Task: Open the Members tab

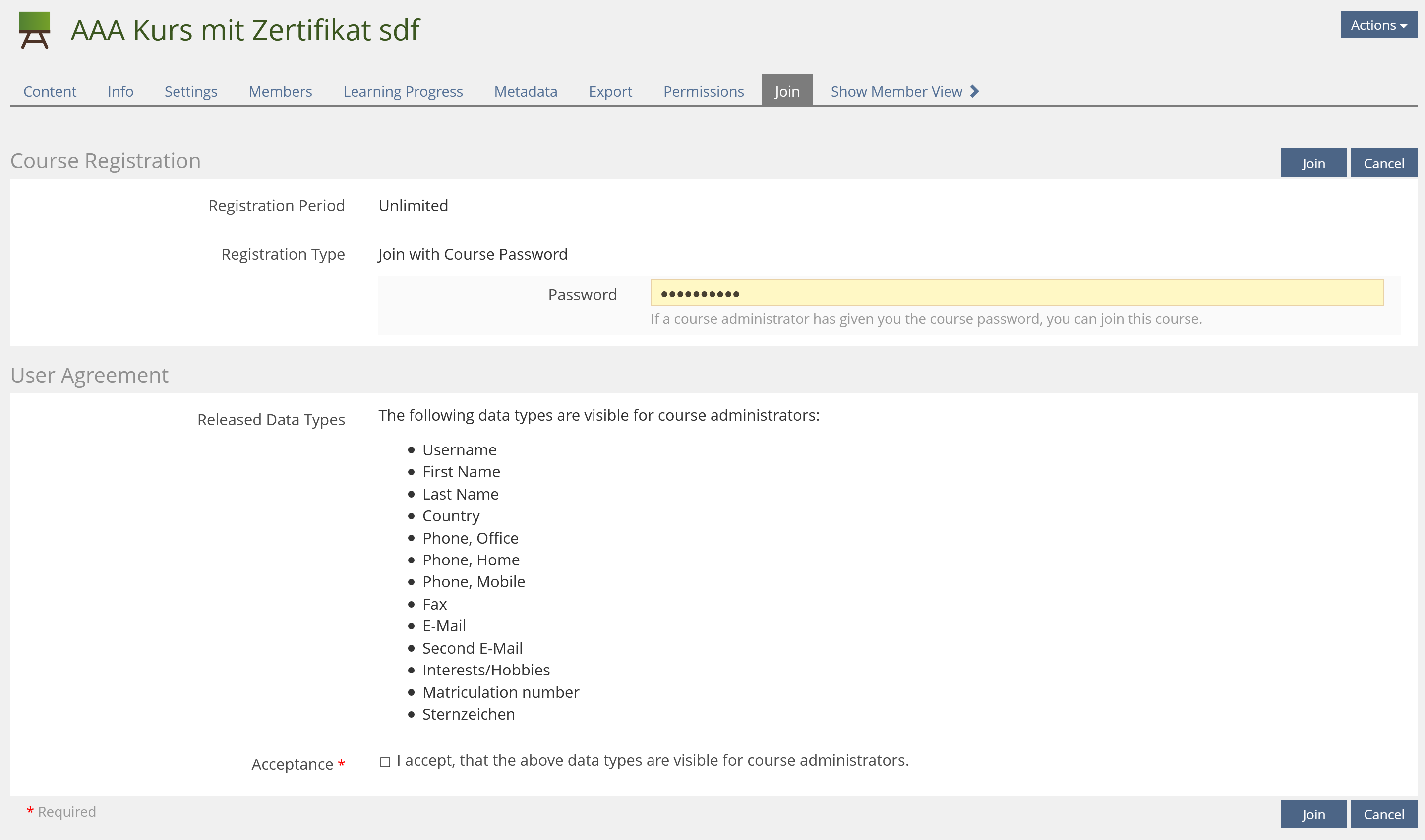Action: [x=280, y=91]
